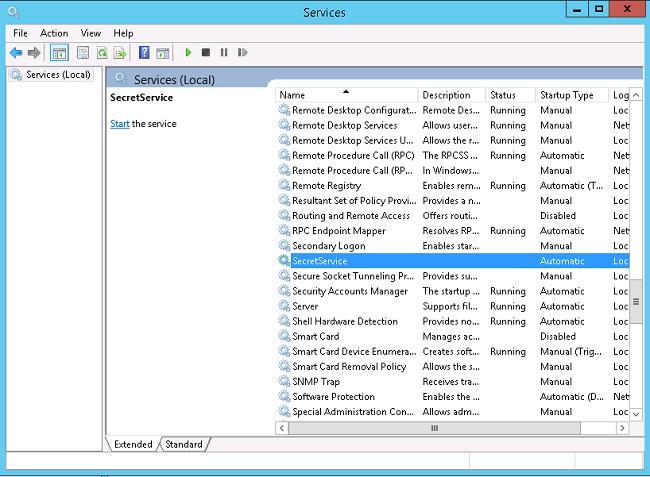
Task: Click the Start the service link
Action: click(119, 124)
